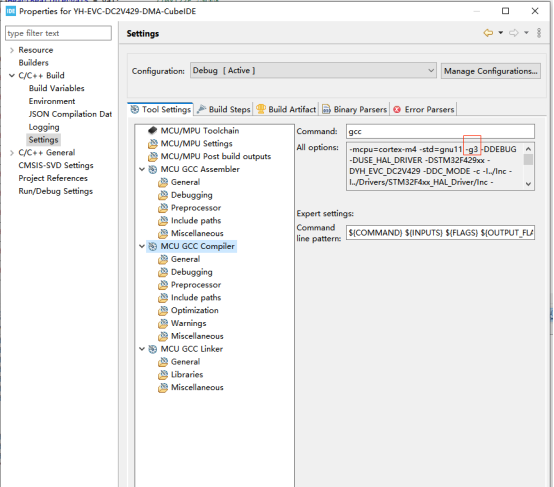This screenshot has height=487, width=554.
Task: Click into the type filter text field
Action: pyautogui.click(x=58, y=33)
